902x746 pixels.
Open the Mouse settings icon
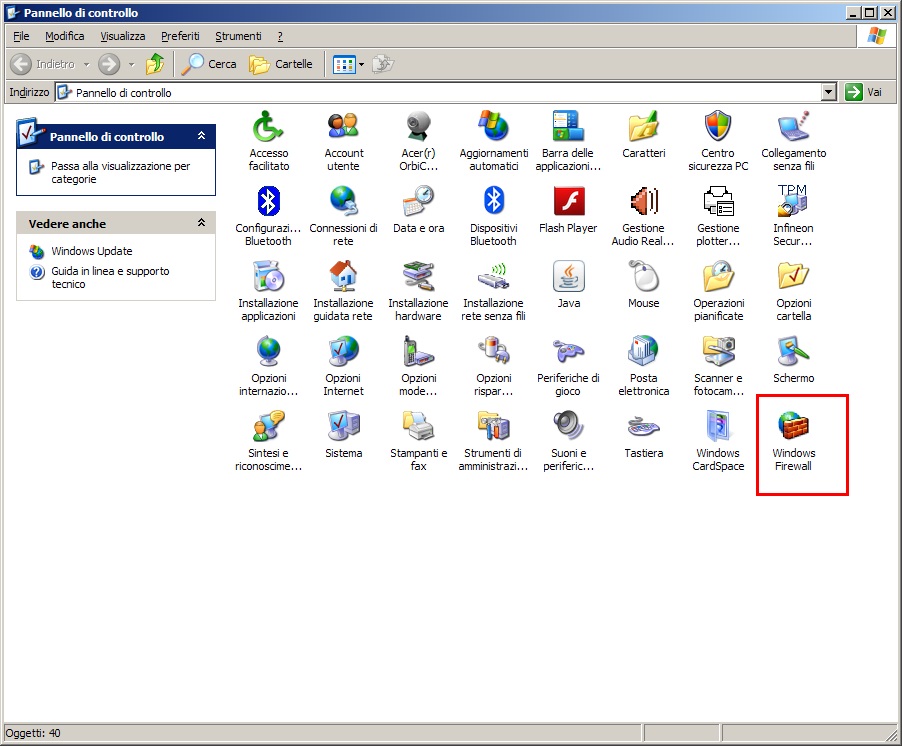(x=643, y=278)
